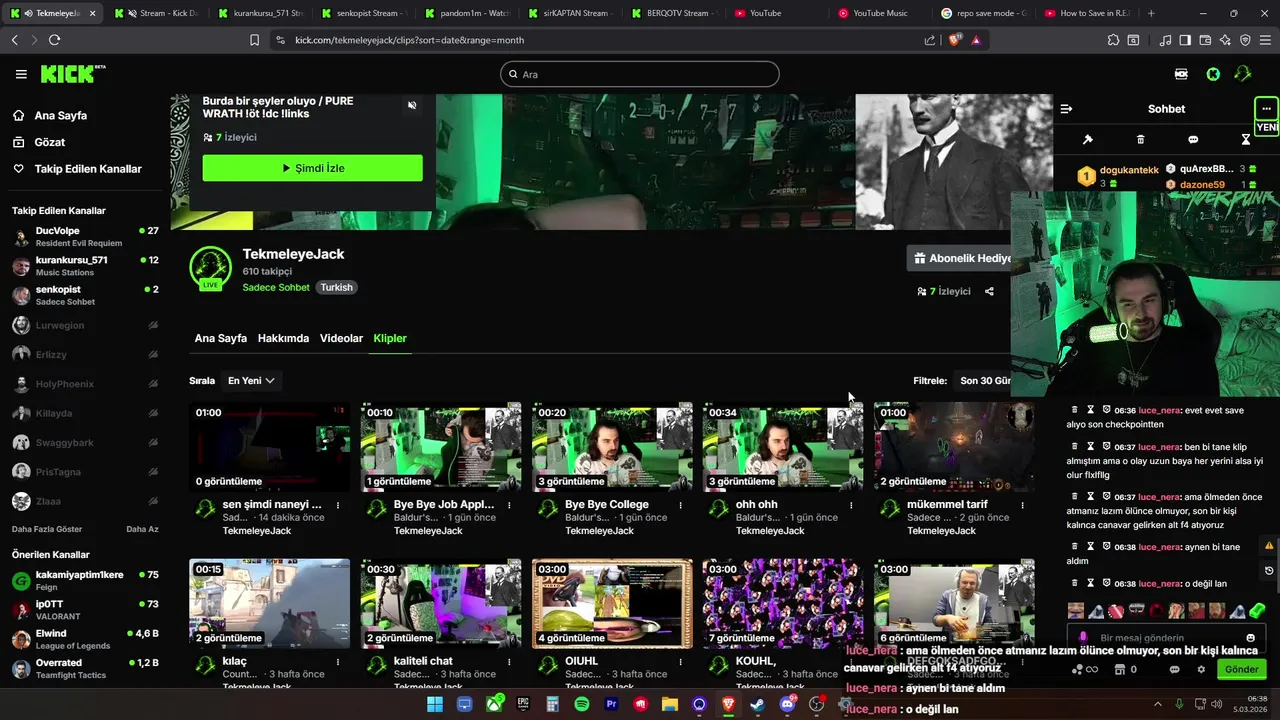Open the Bye Bye College clip thumbnail
Image resolution: width=1280 pixels, height=720 pixels.
tap(612, 447)
